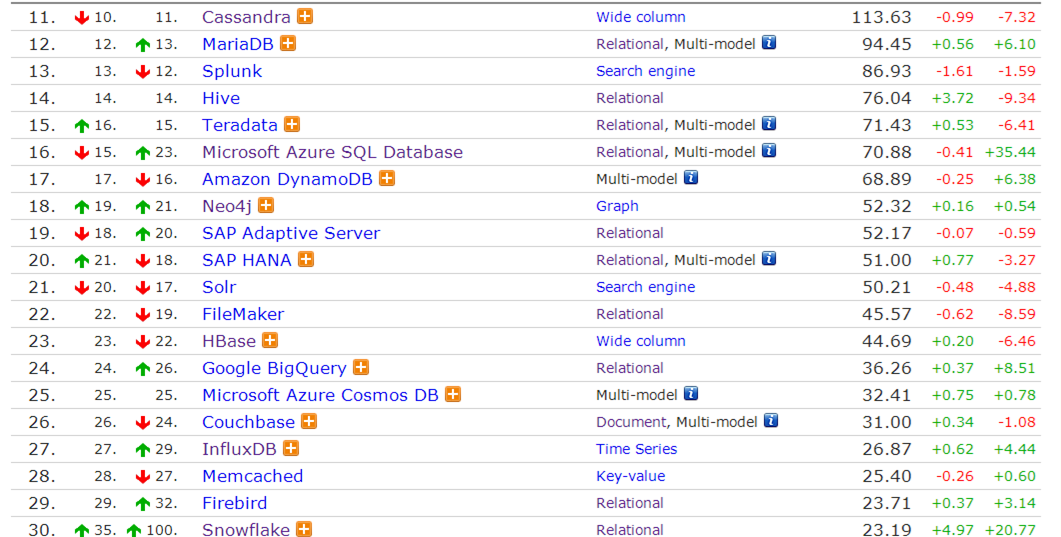Open the SAP Adaptive Server link
The width and height of the screenshot is (1061, 537).
(291, 233)
